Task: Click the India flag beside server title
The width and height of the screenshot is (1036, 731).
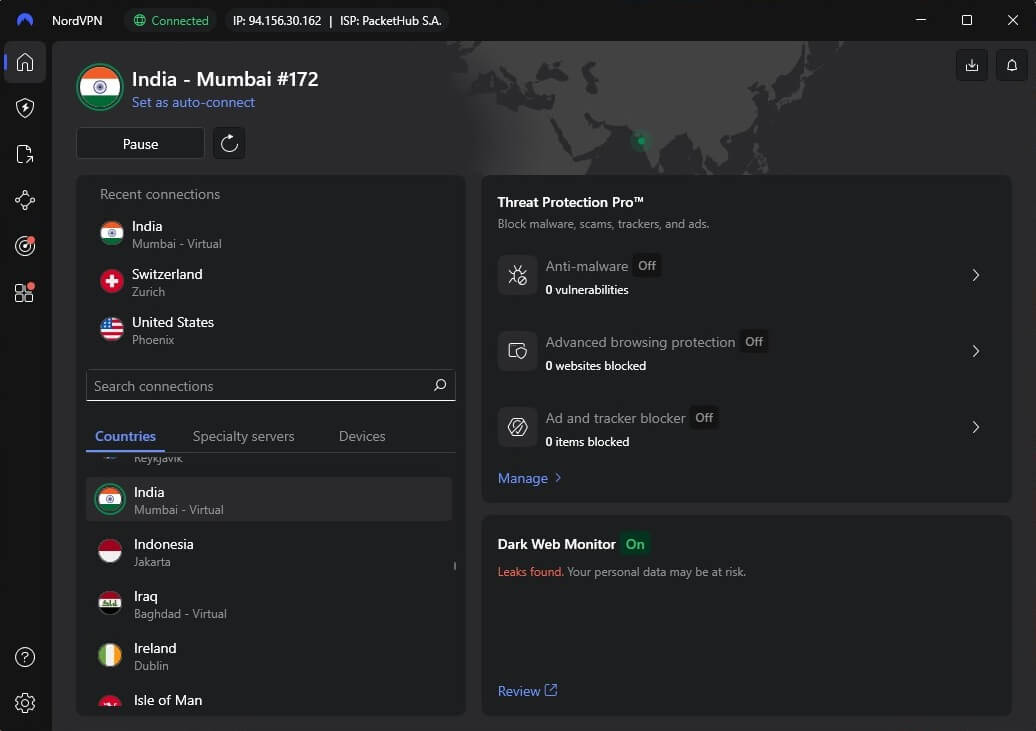Action: coord(100,87)
